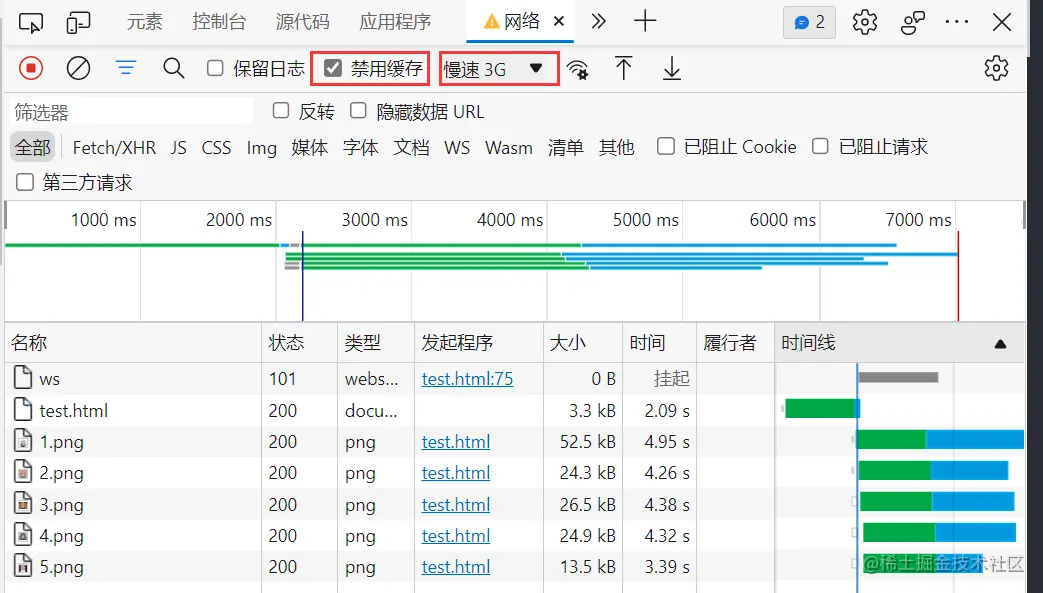This screenshot has width=1043, height=593.
Task: Add a new tool tab with plus
Action: pyautogui.click(x=645, y=21)
